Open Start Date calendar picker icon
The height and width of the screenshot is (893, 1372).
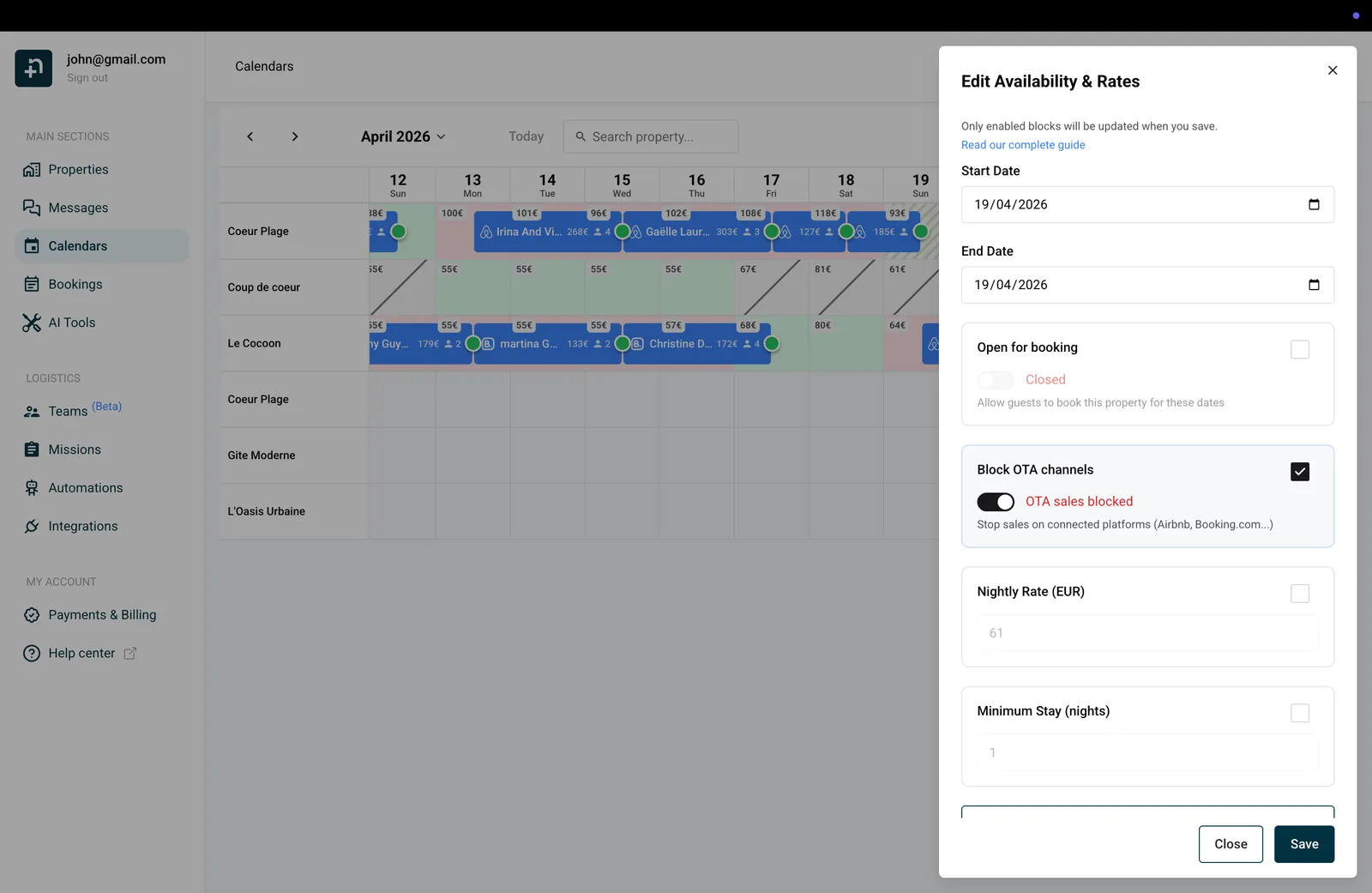1314,204
